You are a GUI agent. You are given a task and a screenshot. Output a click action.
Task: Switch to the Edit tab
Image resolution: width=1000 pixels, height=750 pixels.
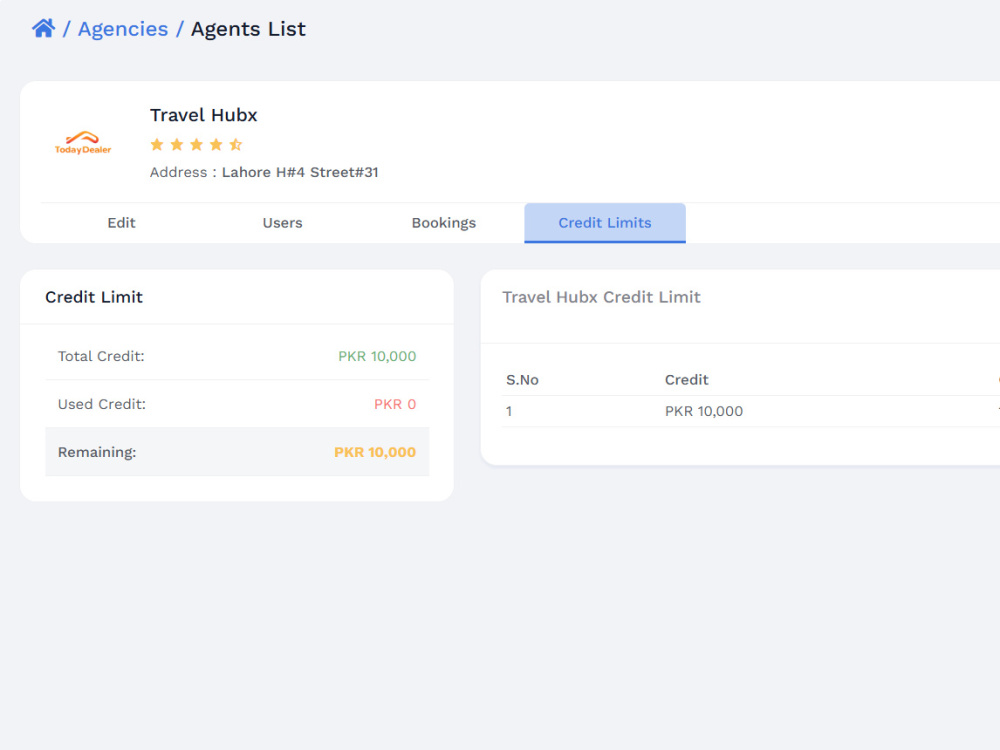(x=121, y=223)
